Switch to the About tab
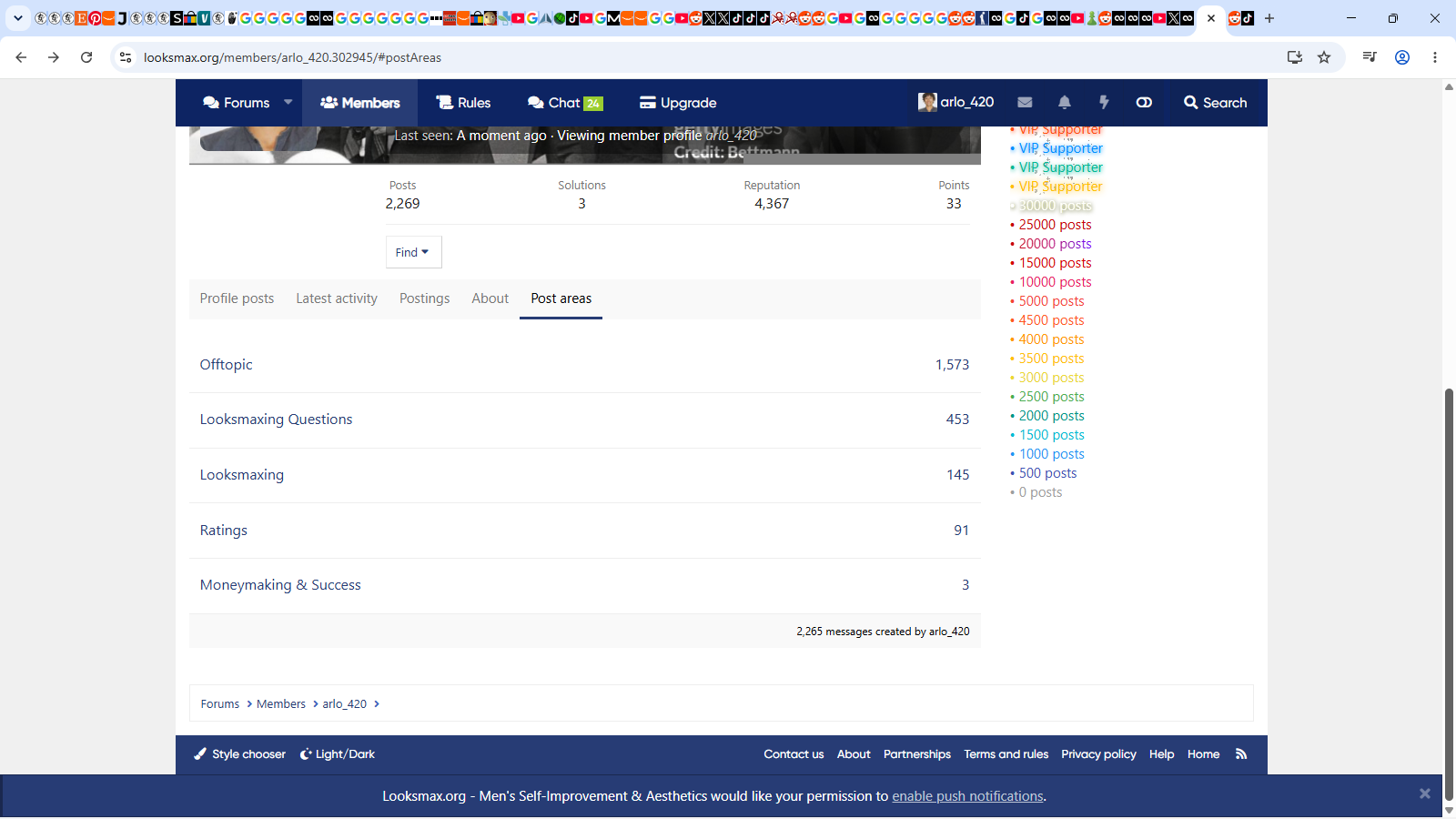The width and height of the screenshot is (1456, 819). click(x=490, y=298)
